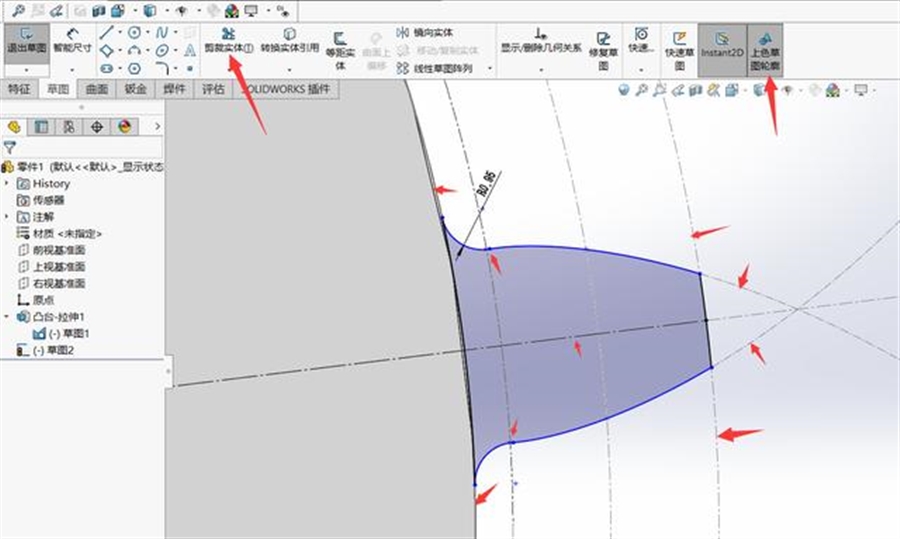
Task: Switch to the 草图 (Sketch) tab
Action: pyautogui.click(x=58, y=89)
